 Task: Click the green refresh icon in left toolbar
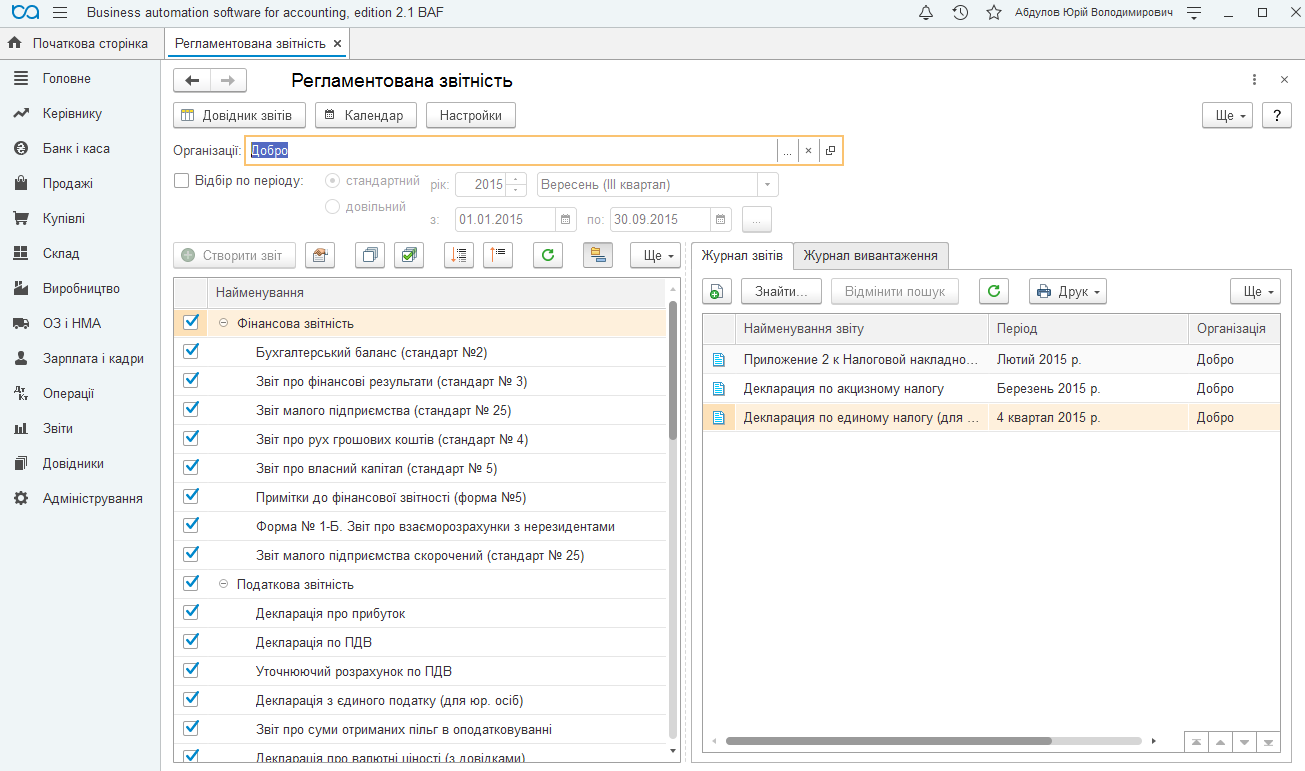point(547,255)
